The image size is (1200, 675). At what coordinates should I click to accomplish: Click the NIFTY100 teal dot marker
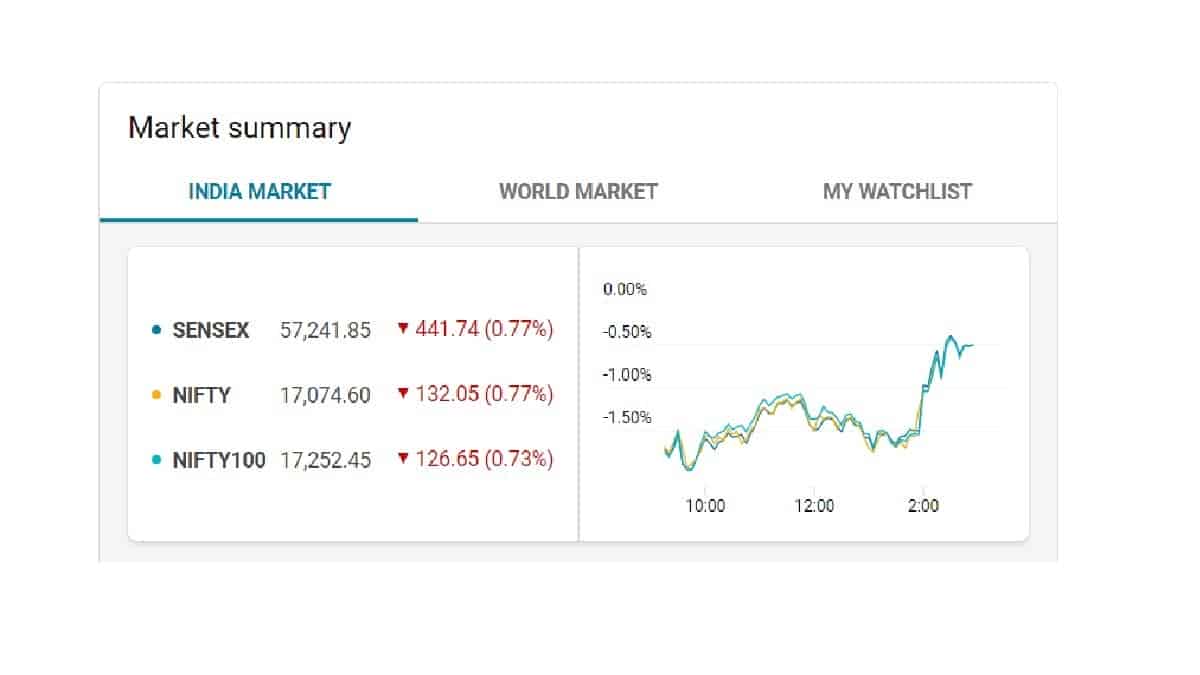click(x=156, y=460)
